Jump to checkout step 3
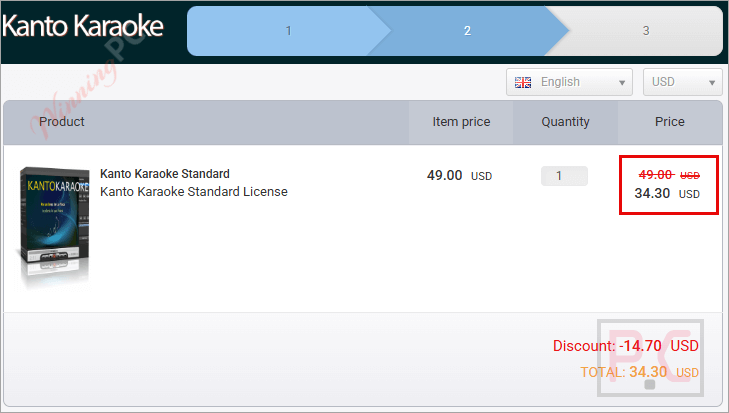The image size is (729, 413). [x=645, y=31]
